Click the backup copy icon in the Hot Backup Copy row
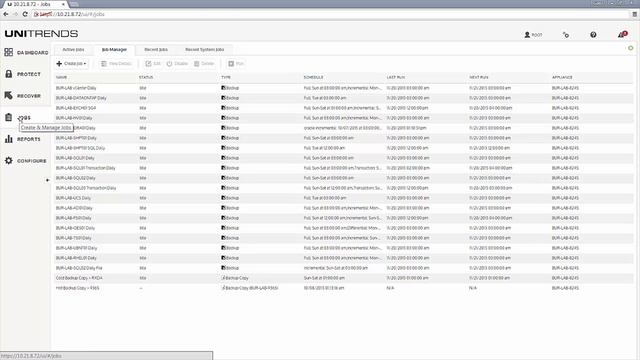The image size is (640, 360). 223,288
